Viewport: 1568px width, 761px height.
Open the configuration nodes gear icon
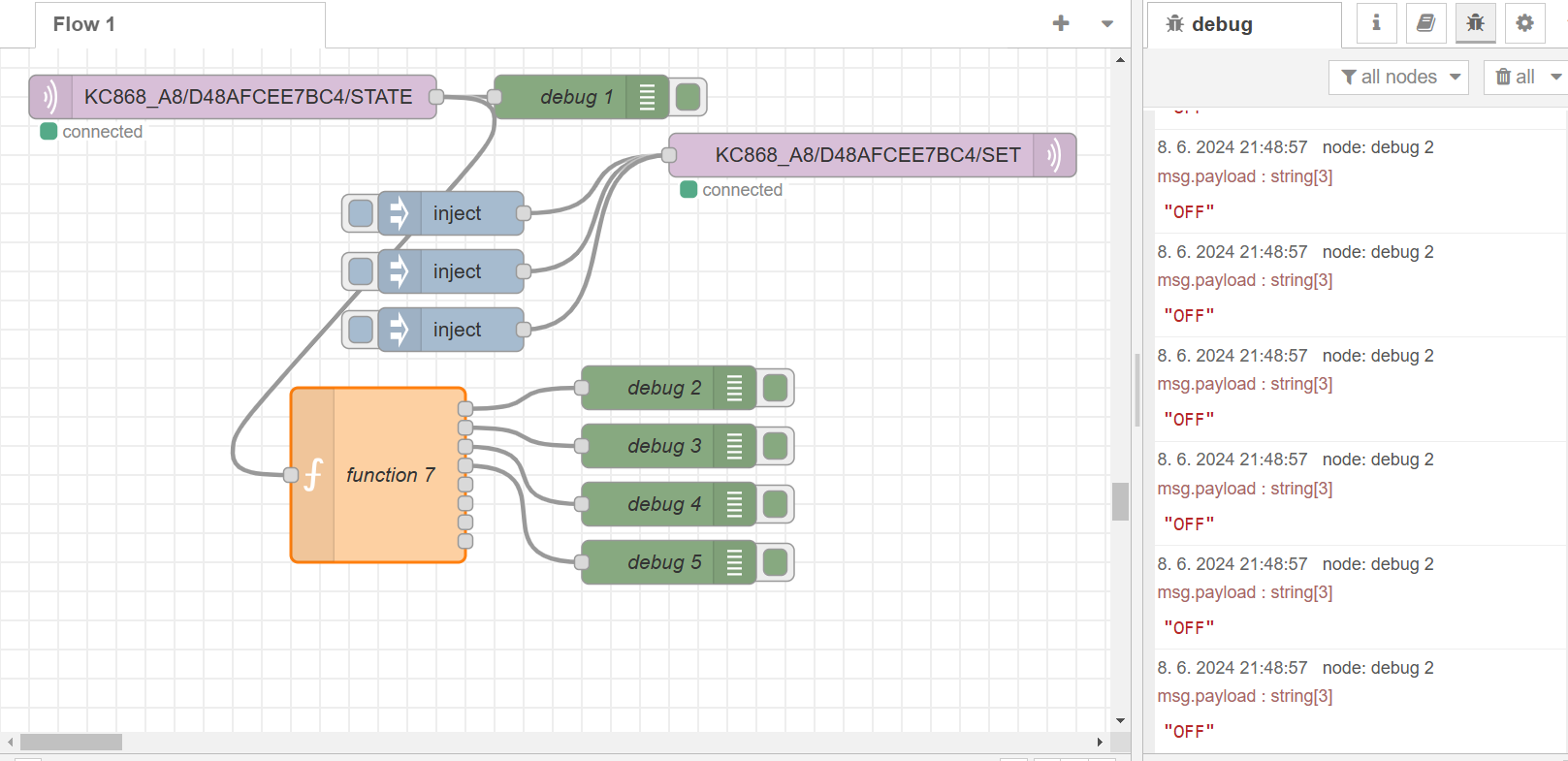[x=1524, y=23]
